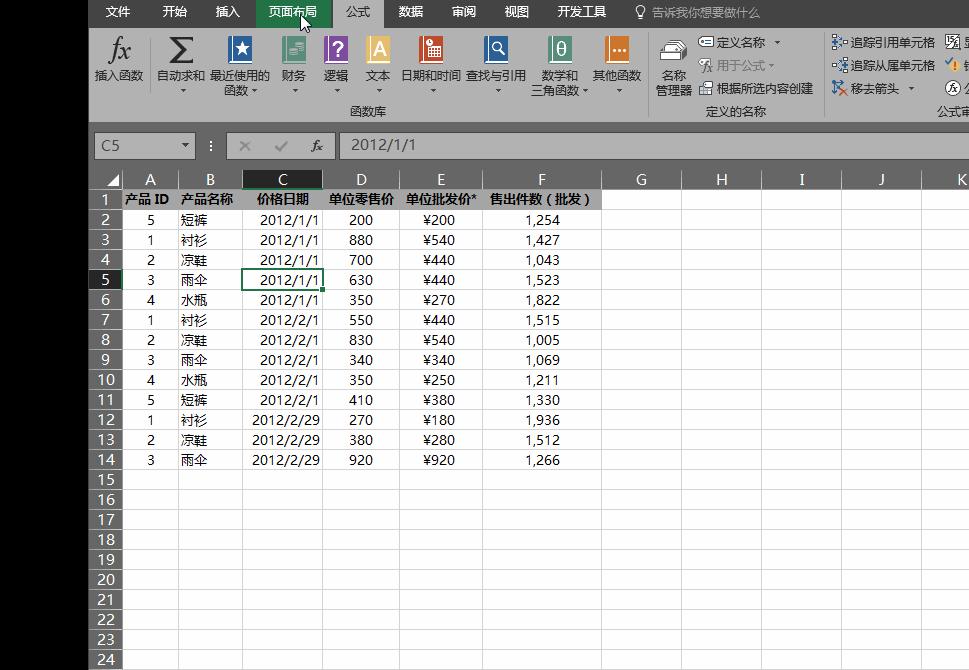969x670 pixels.
Task: Switch to the View (视图) tab
Action: click(516, 12)
